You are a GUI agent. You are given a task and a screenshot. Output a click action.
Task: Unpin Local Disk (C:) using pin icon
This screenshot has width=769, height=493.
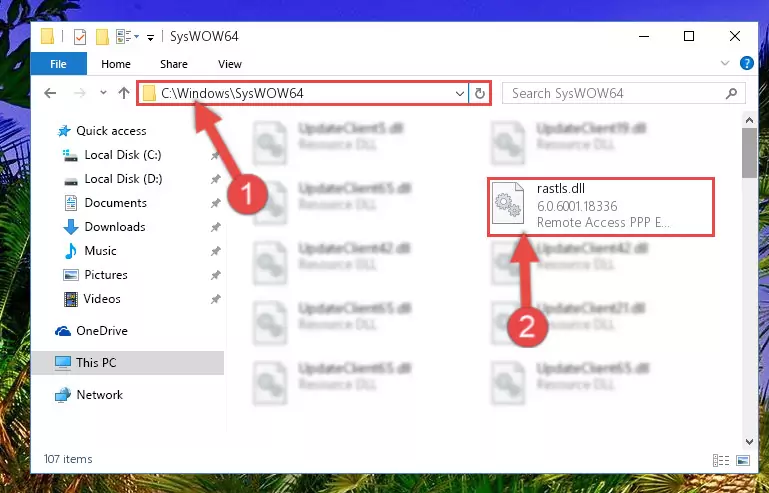[x=215, y=156]
